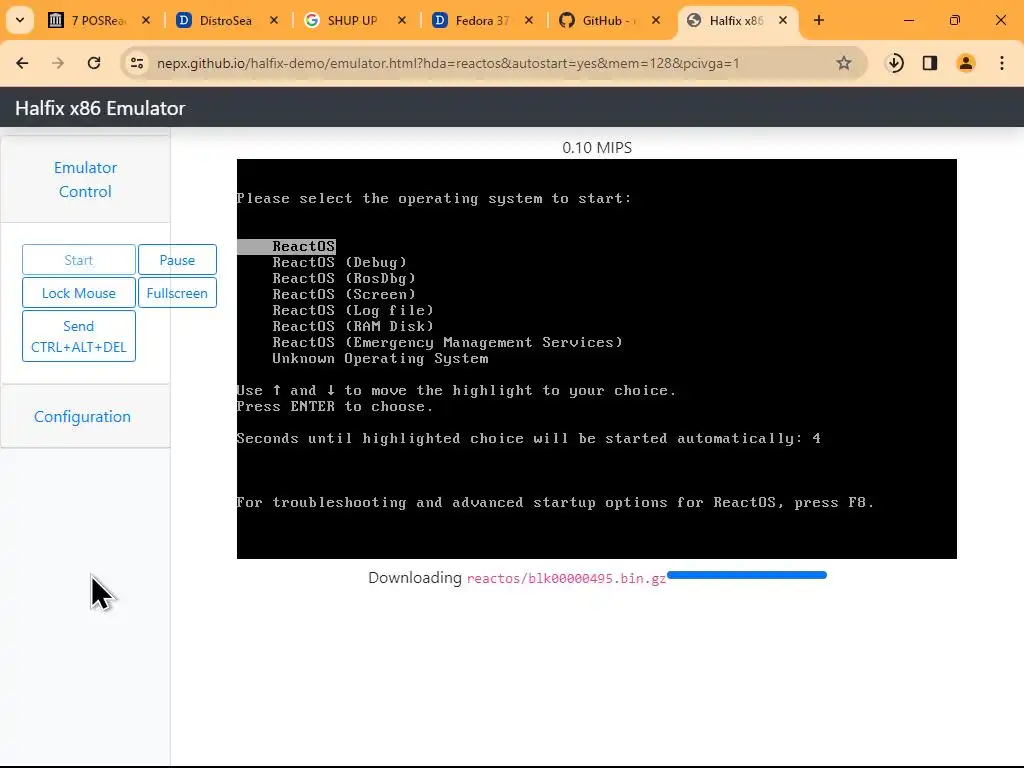The width and height of the screenshot is (1024, 768).
Task: Click the Halfix x86 Emulator title
Action: click(100, 108)
